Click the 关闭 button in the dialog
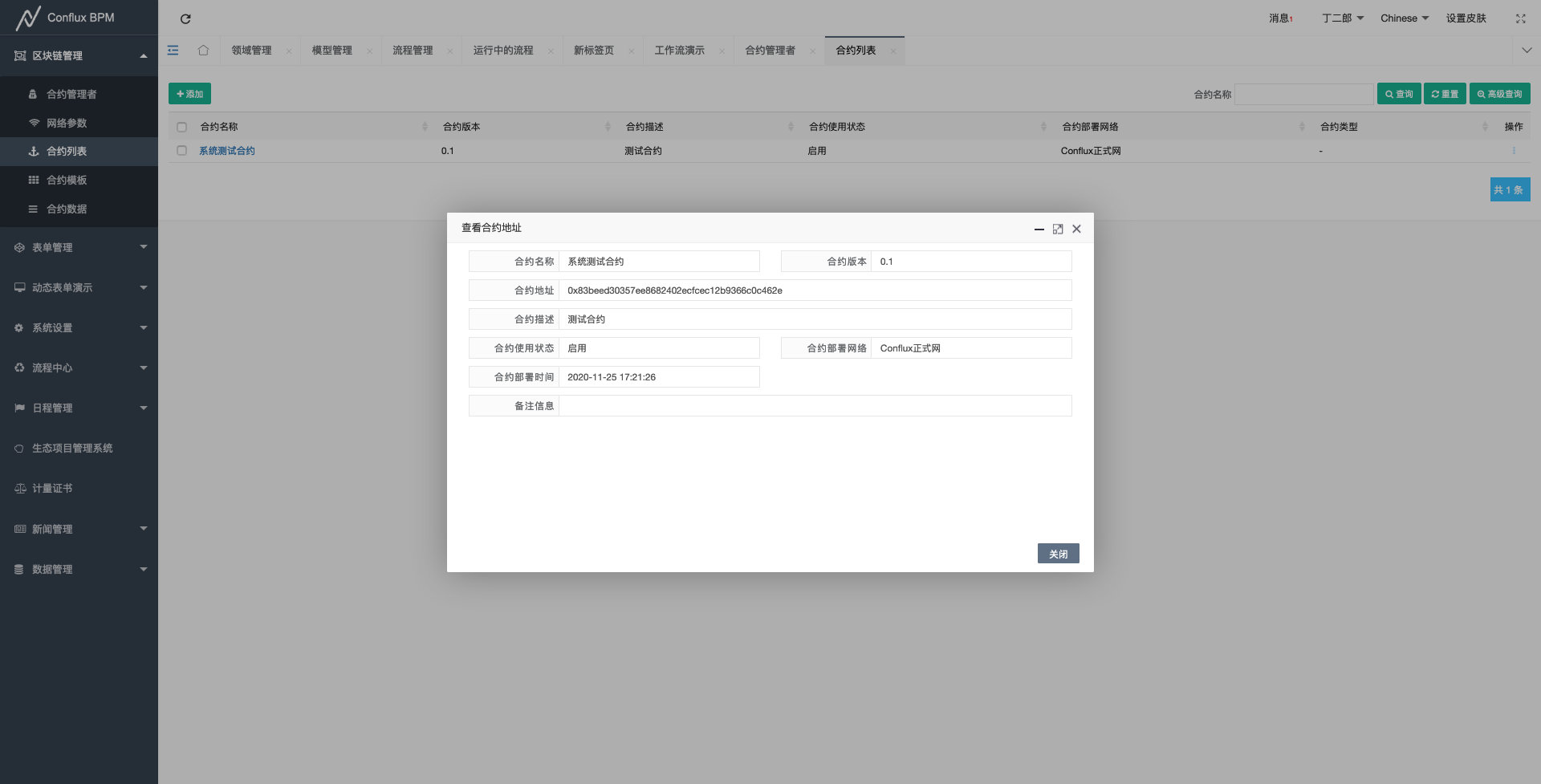 (x=1058, y=554)
